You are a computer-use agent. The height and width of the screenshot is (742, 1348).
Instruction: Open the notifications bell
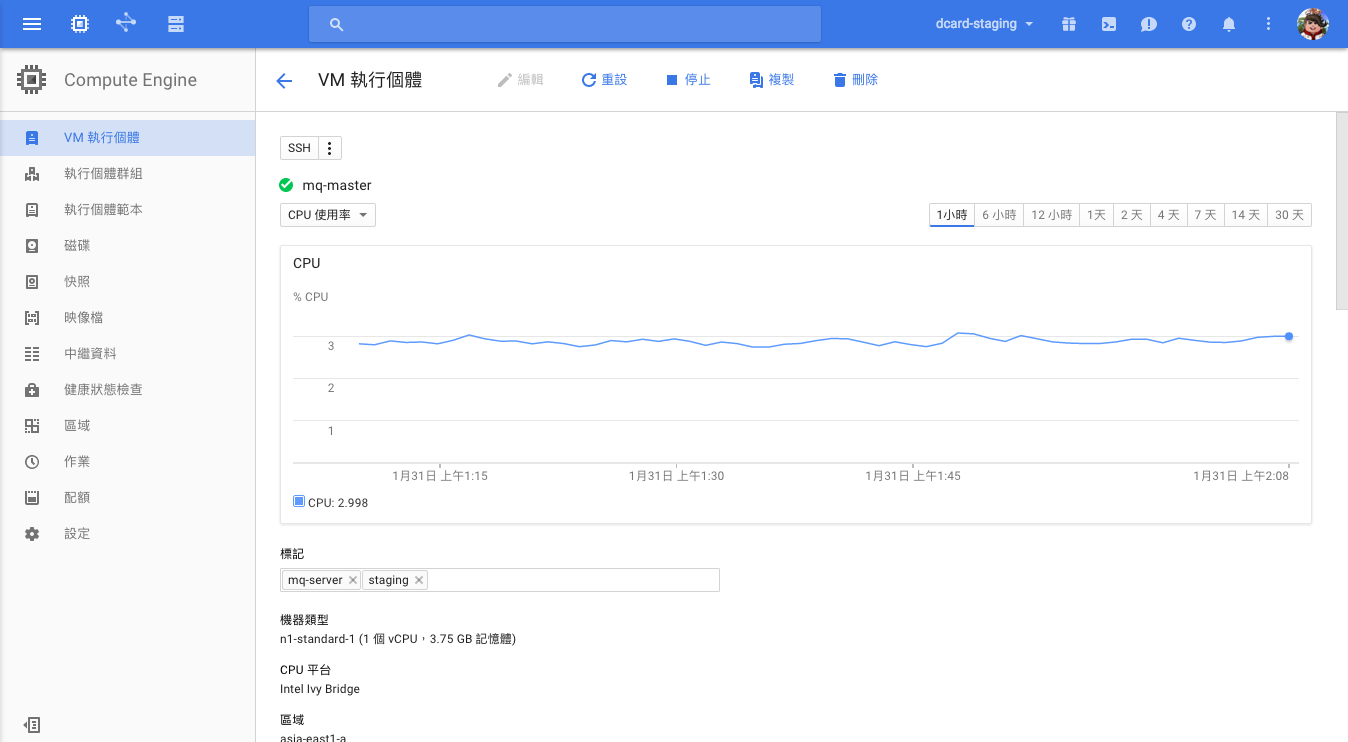click(1229, 24)
